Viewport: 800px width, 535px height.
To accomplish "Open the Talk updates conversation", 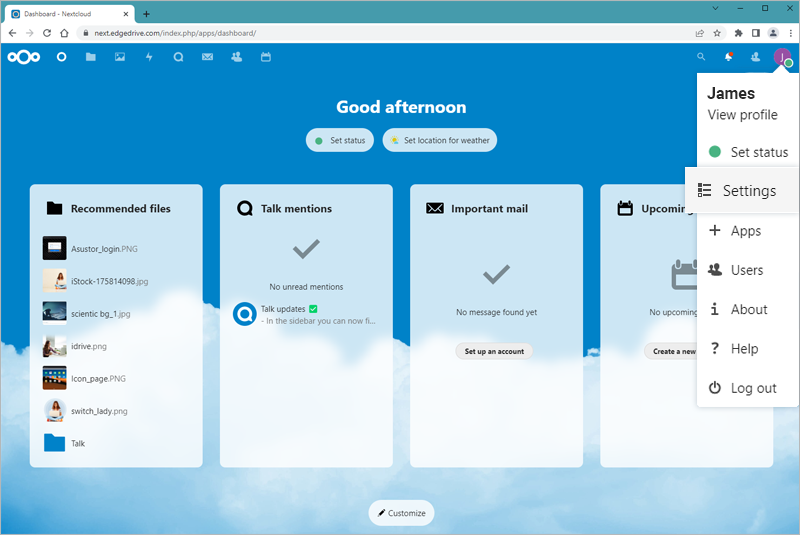I will tap(306, 315).
